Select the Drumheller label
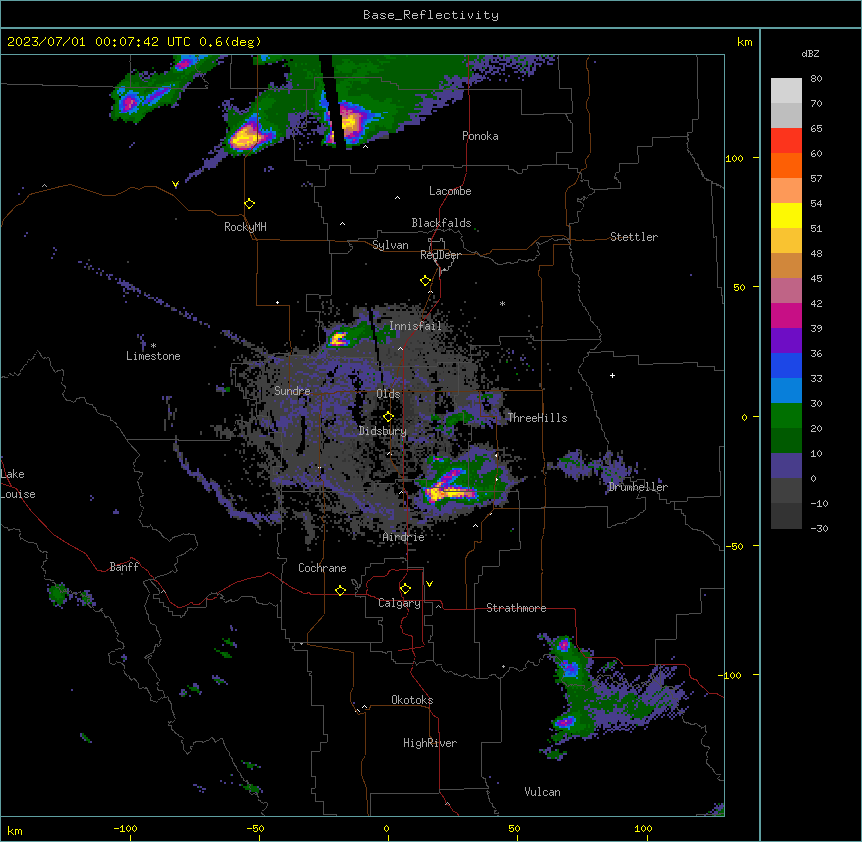Viewport: 862px width, 842px height. click(x=638, y=487)
